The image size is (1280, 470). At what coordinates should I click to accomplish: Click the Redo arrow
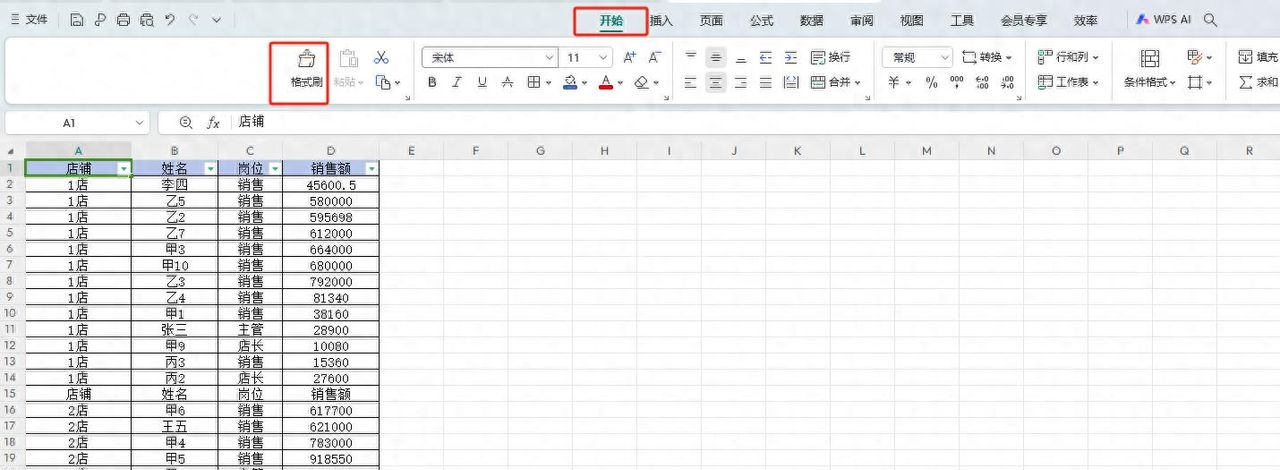click(193, 20)
